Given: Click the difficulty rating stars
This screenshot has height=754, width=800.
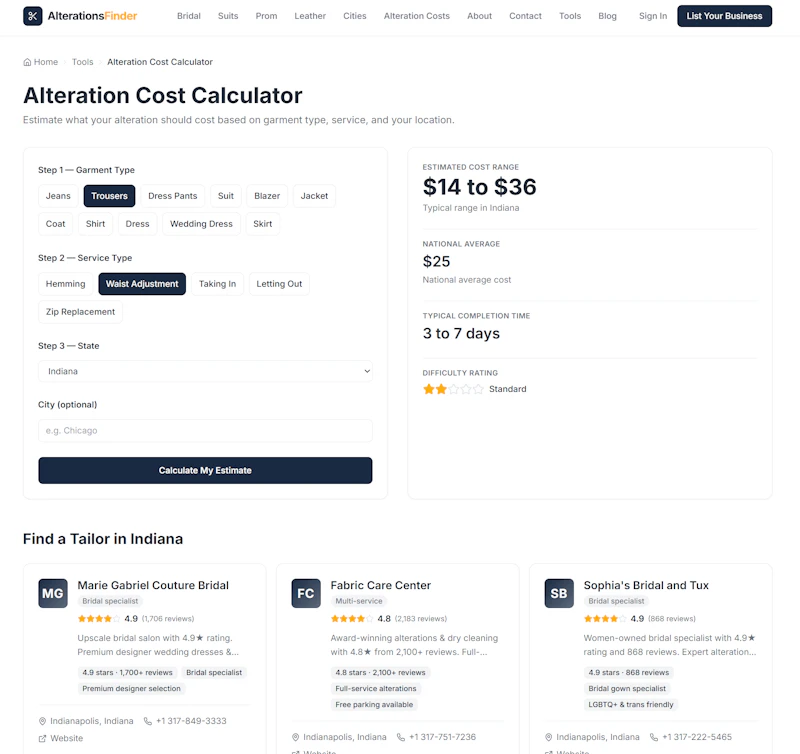Looking at the screenshot, I should tap(453, 389).
